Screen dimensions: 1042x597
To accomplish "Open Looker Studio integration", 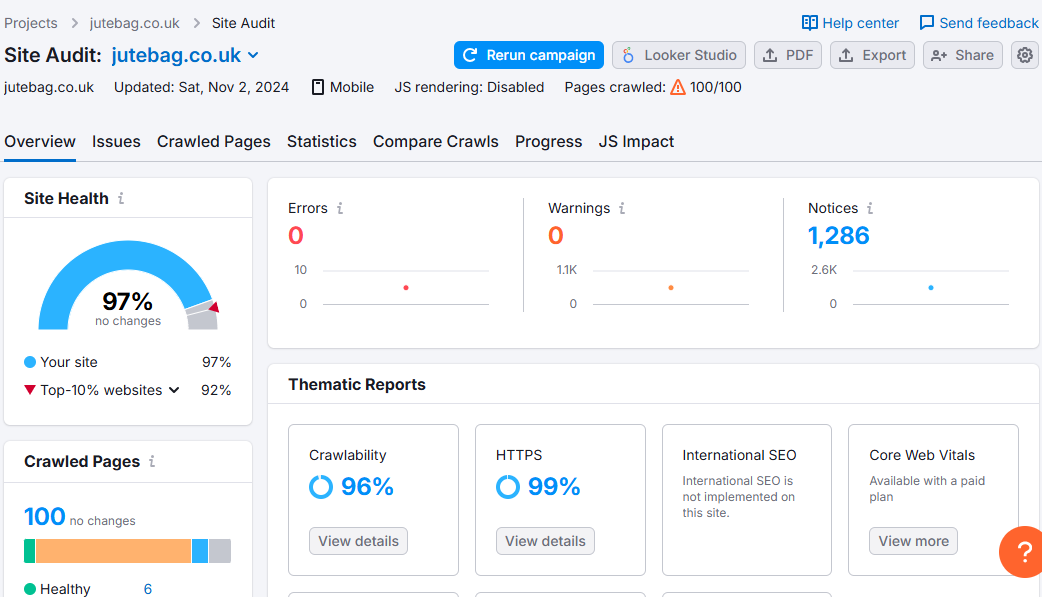I will (679, 55).
